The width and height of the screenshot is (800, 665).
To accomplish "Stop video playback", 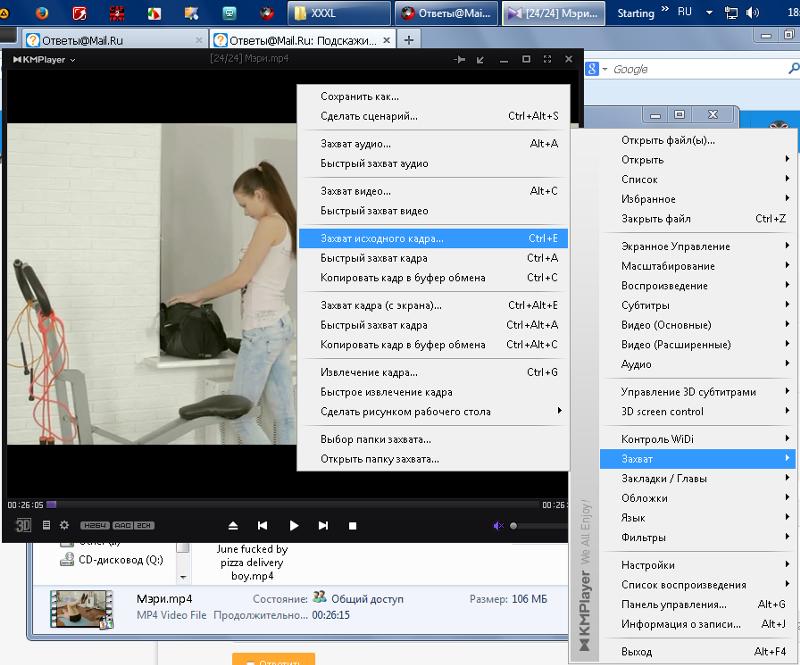I will coord(352,526).
